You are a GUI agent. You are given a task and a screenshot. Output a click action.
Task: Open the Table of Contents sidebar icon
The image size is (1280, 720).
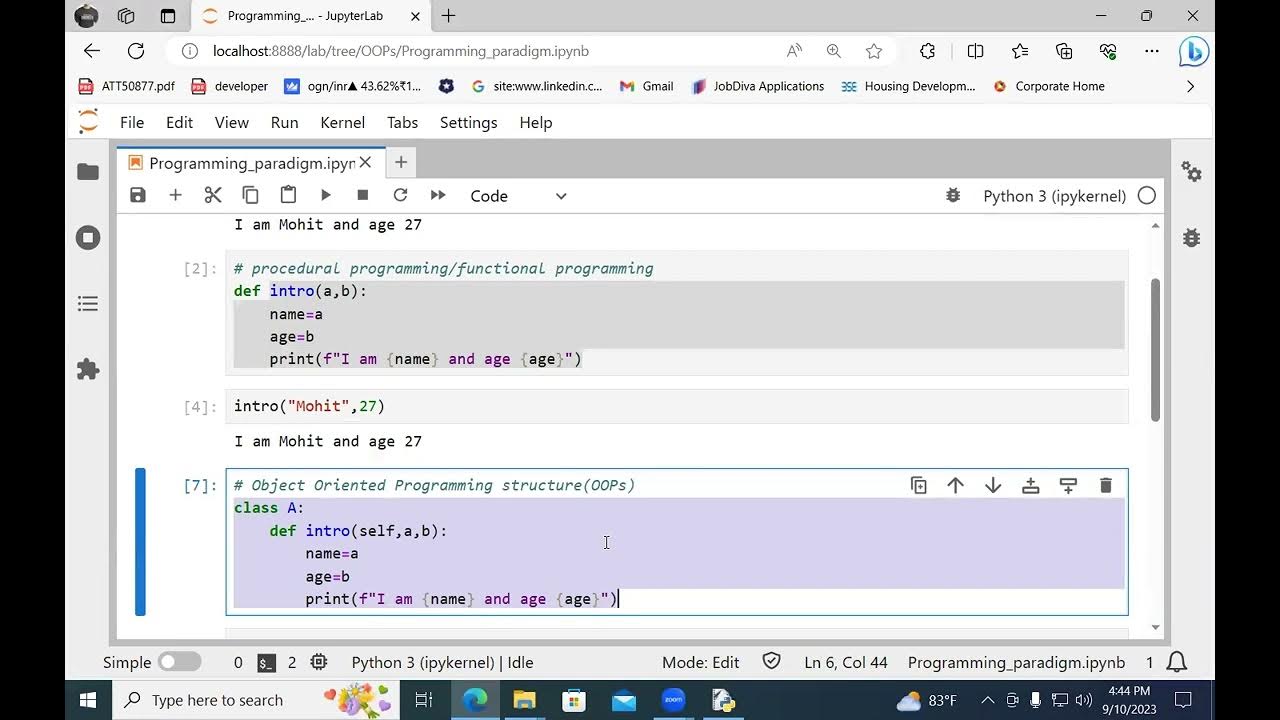coord(88,303)
